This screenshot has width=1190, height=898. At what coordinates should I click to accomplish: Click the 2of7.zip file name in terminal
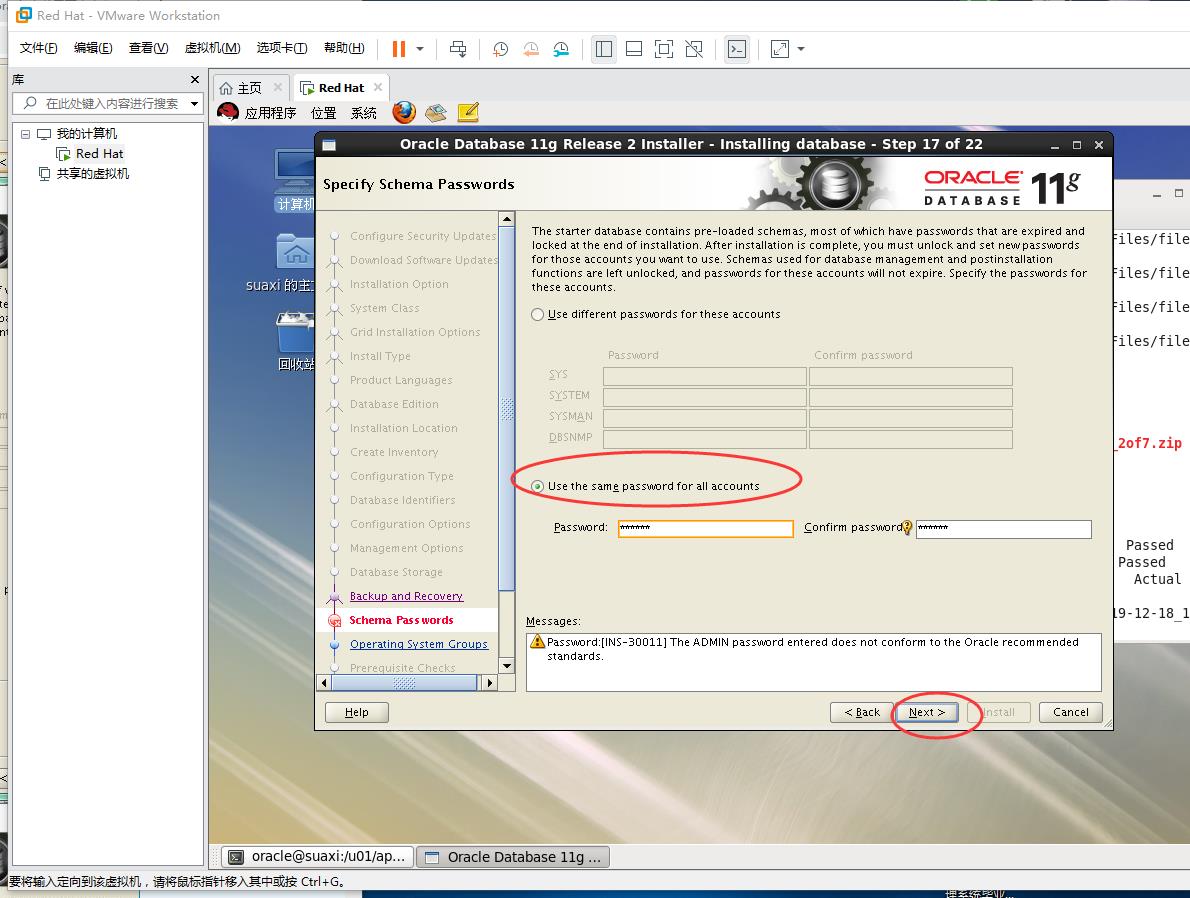pos(1149,443)
